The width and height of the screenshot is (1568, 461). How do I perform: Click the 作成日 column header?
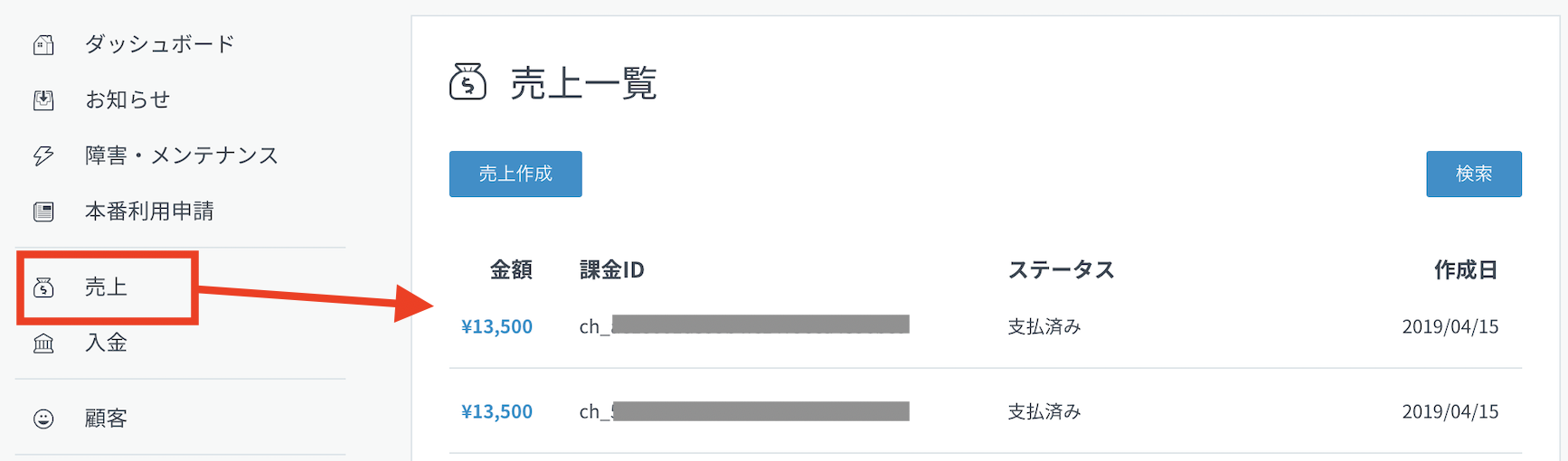pyautogui.click(x=1465, y=269)
